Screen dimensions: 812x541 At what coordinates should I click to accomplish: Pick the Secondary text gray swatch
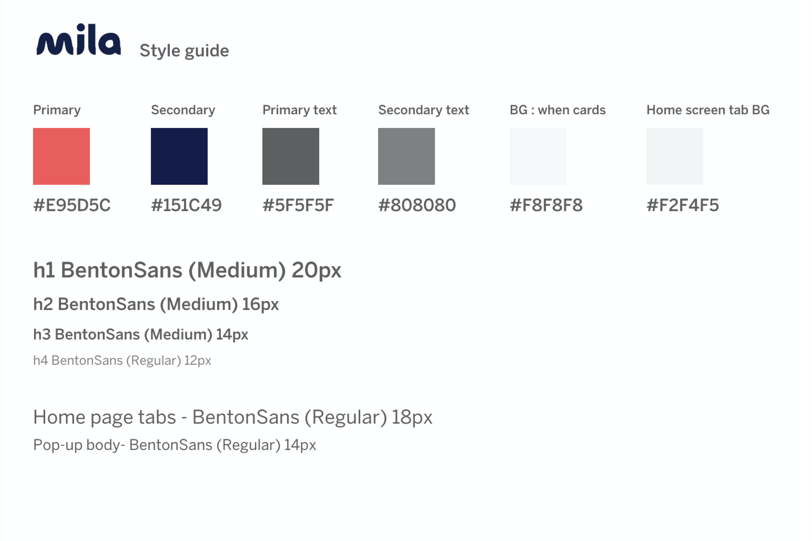(407, 156)
